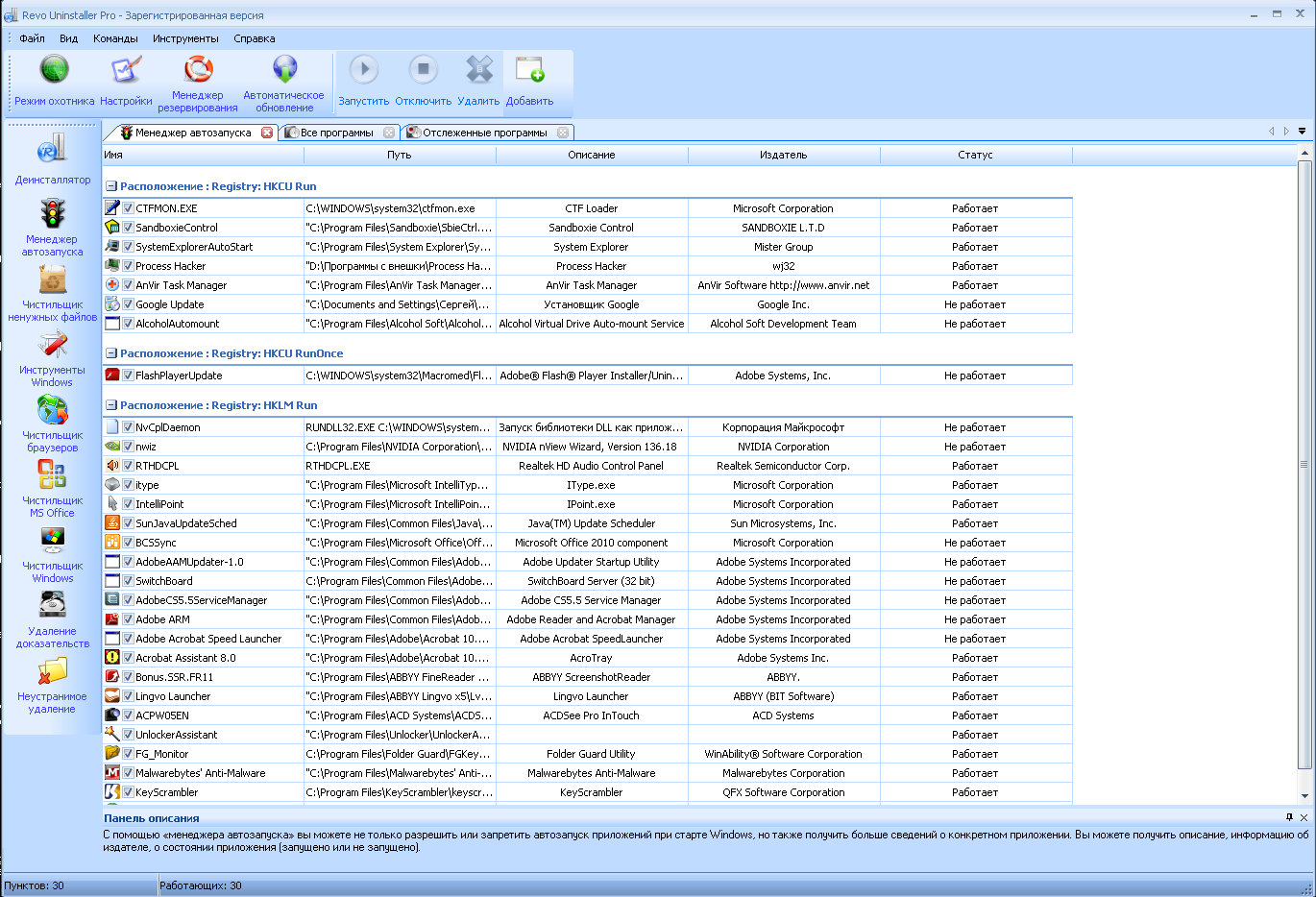Image resolution: width=1316 pixels, height=897 pixels.
Task: Click the vertical scrollbar thumb
Action: click(x=1304, y=465)
